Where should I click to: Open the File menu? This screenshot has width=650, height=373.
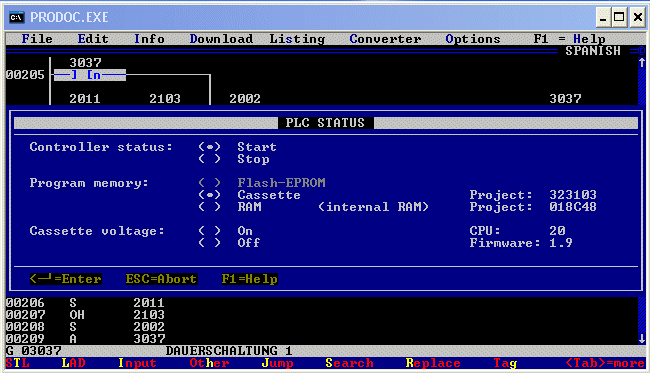(x=37, y=39)
